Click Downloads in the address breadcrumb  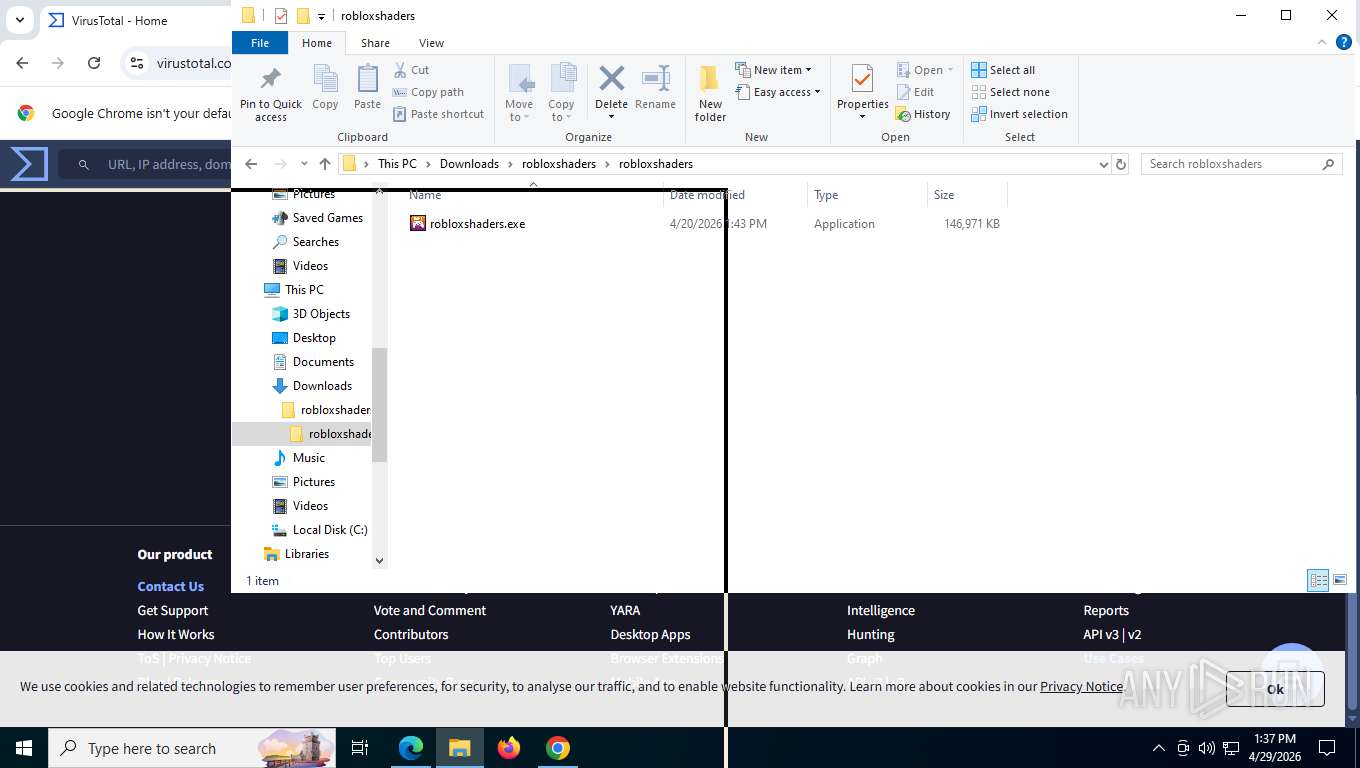pos(469,164)
